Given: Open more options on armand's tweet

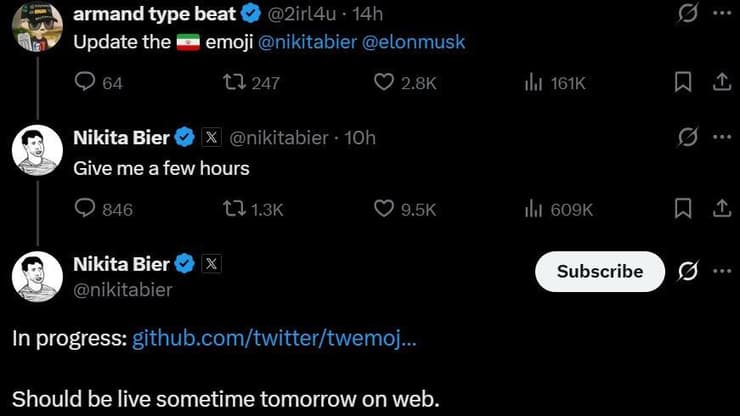Looking at the screenshot, I should 722,14.
